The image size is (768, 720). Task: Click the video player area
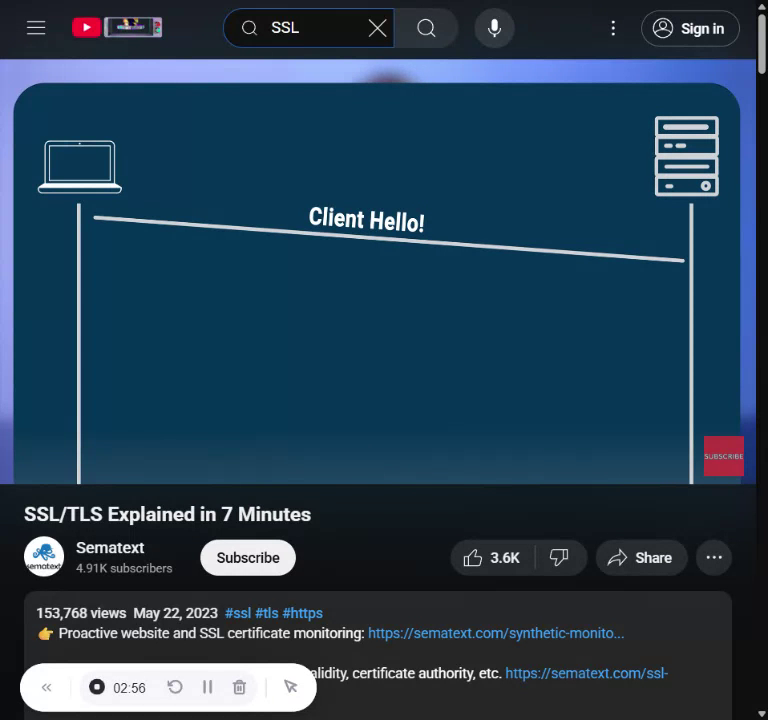click(x=377, y=271)
